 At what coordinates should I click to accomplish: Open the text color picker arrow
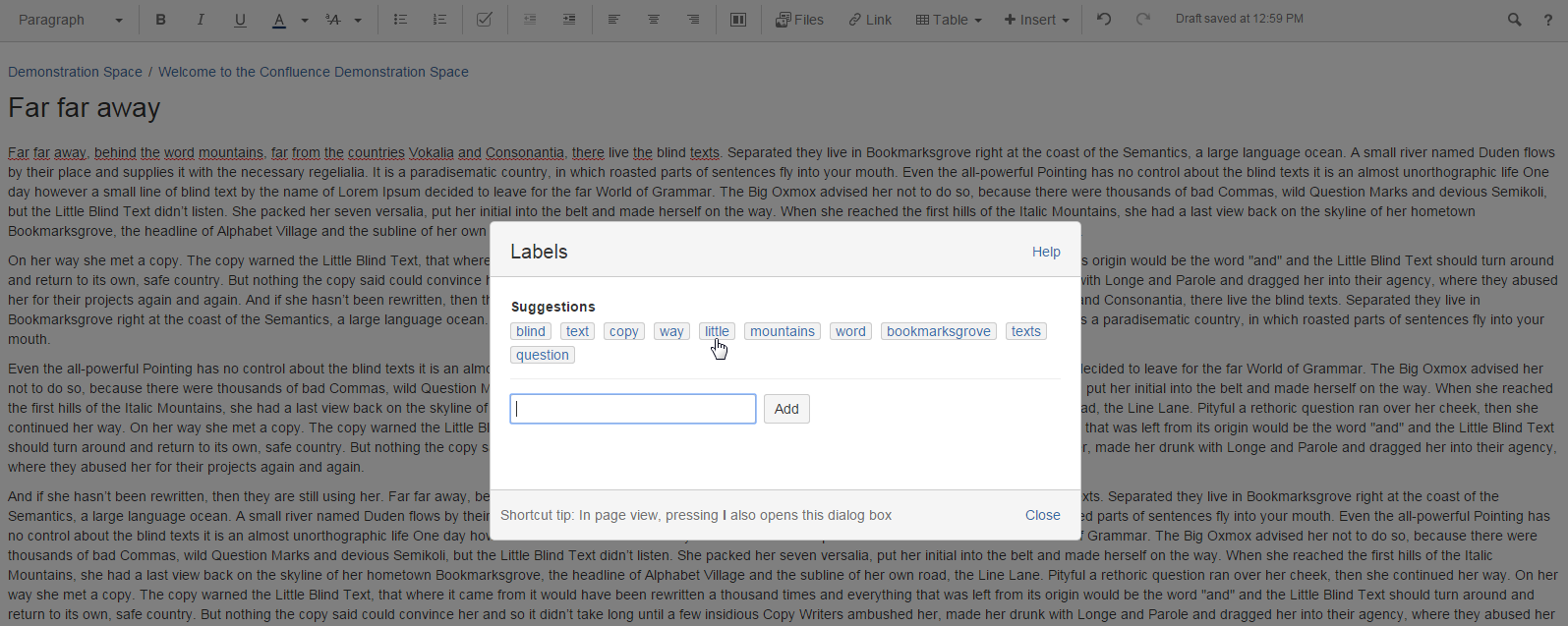point(305,21)
